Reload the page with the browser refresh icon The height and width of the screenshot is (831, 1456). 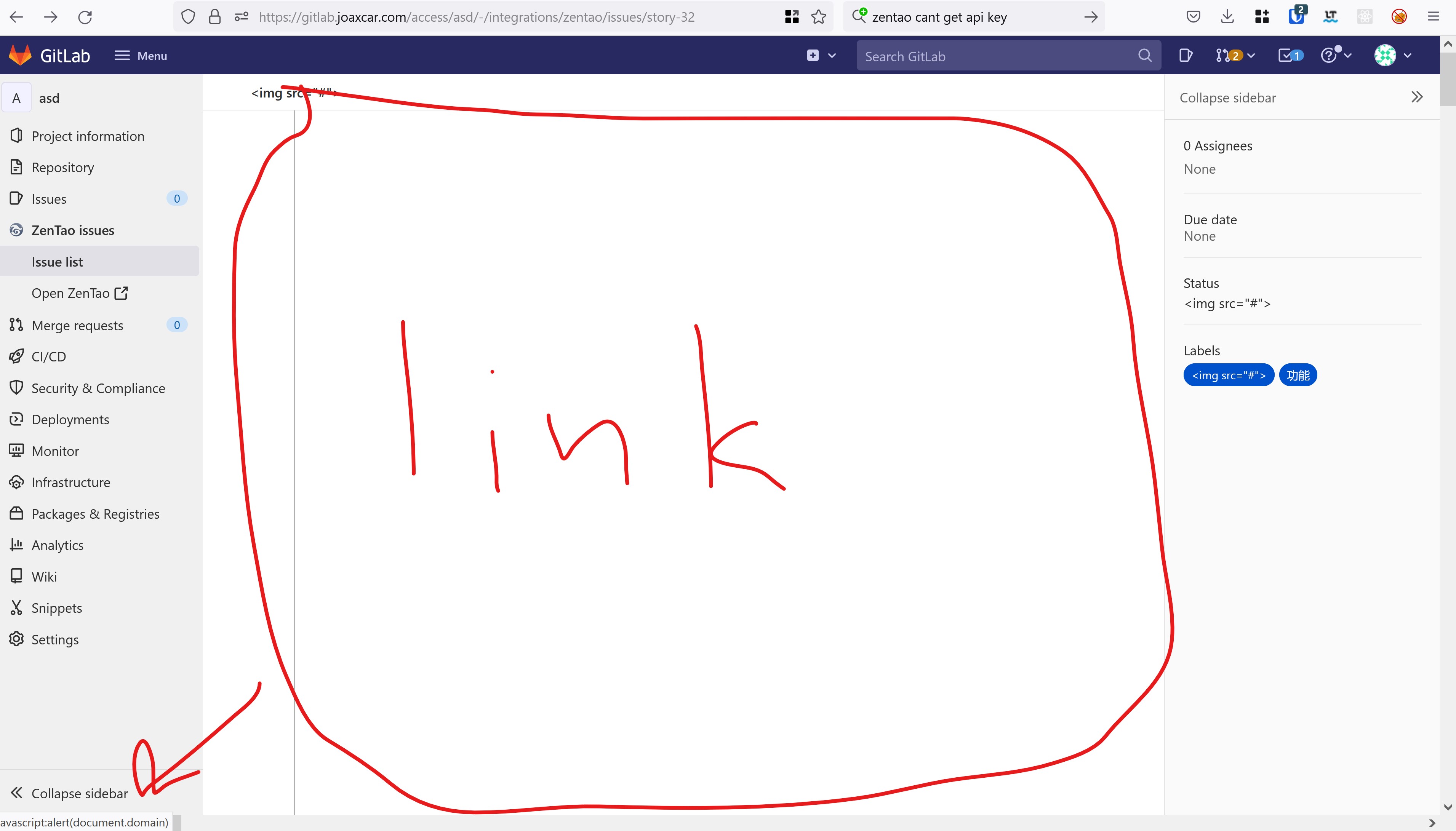click(x=85, y=17)
